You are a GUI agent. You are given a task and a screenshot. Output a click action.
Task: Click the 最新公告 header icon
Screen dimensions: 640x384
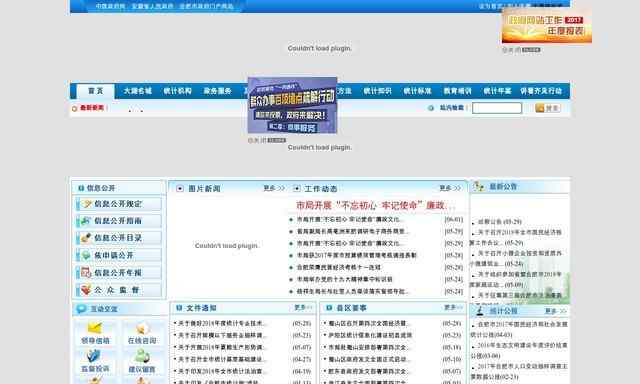click(478, 186)
